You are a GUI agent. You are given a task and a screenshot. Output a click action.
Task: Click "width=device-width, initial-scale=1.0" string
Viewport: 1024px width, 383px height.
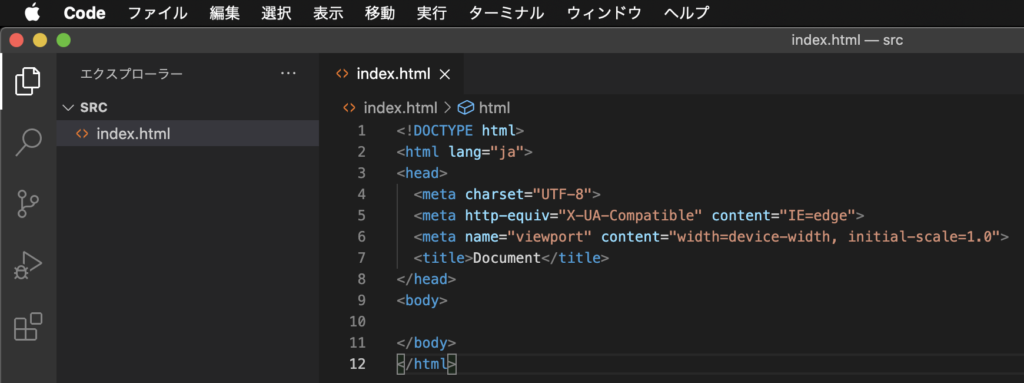tap(835, 237)
